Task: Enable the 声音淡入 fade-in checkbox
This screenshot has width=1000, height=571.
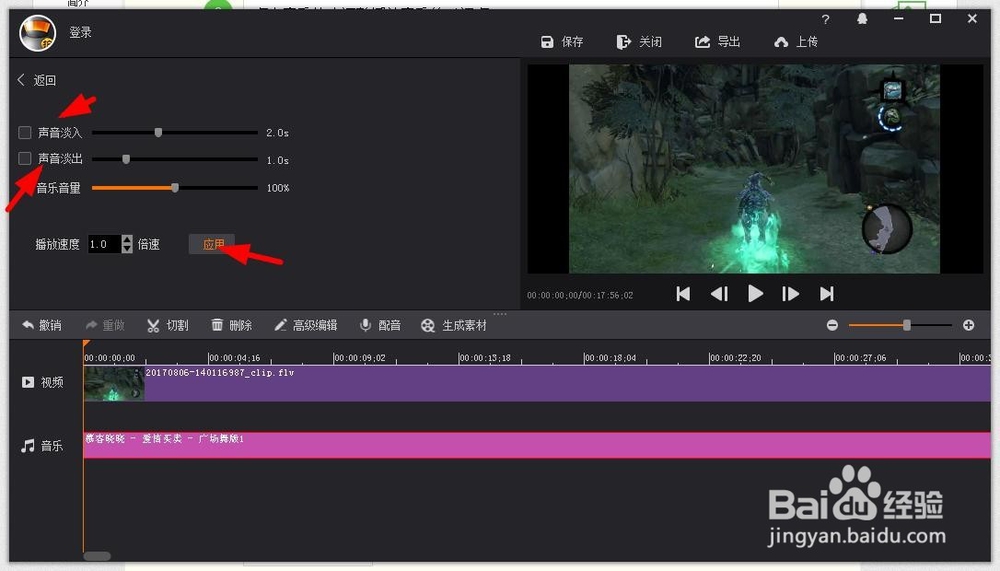Action: (25, 132)
